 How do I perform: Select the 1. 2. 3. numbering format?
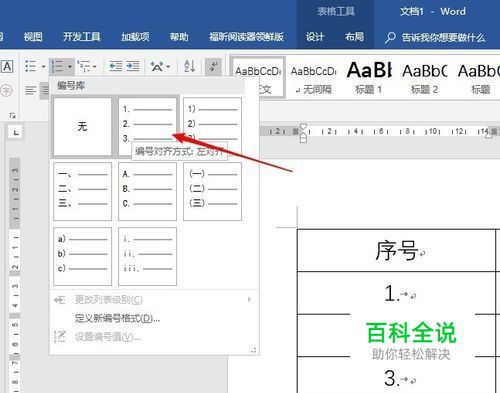147,127
